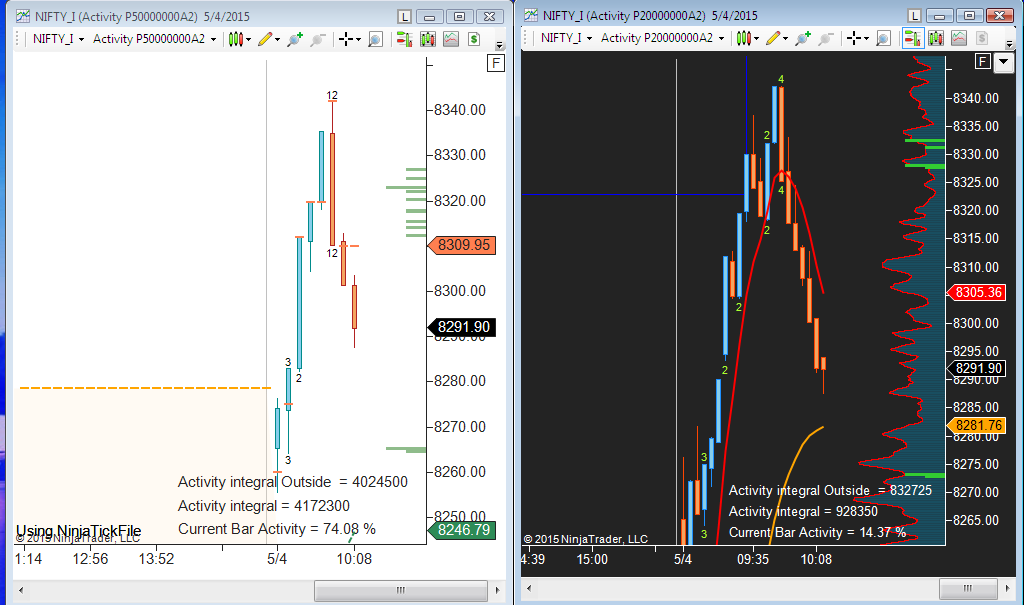Viewport: 1024px width, 605px height.
Task: Open Indicators icon in P50000000A2 window
Action: pyautogui.click(x=451, y=39)
